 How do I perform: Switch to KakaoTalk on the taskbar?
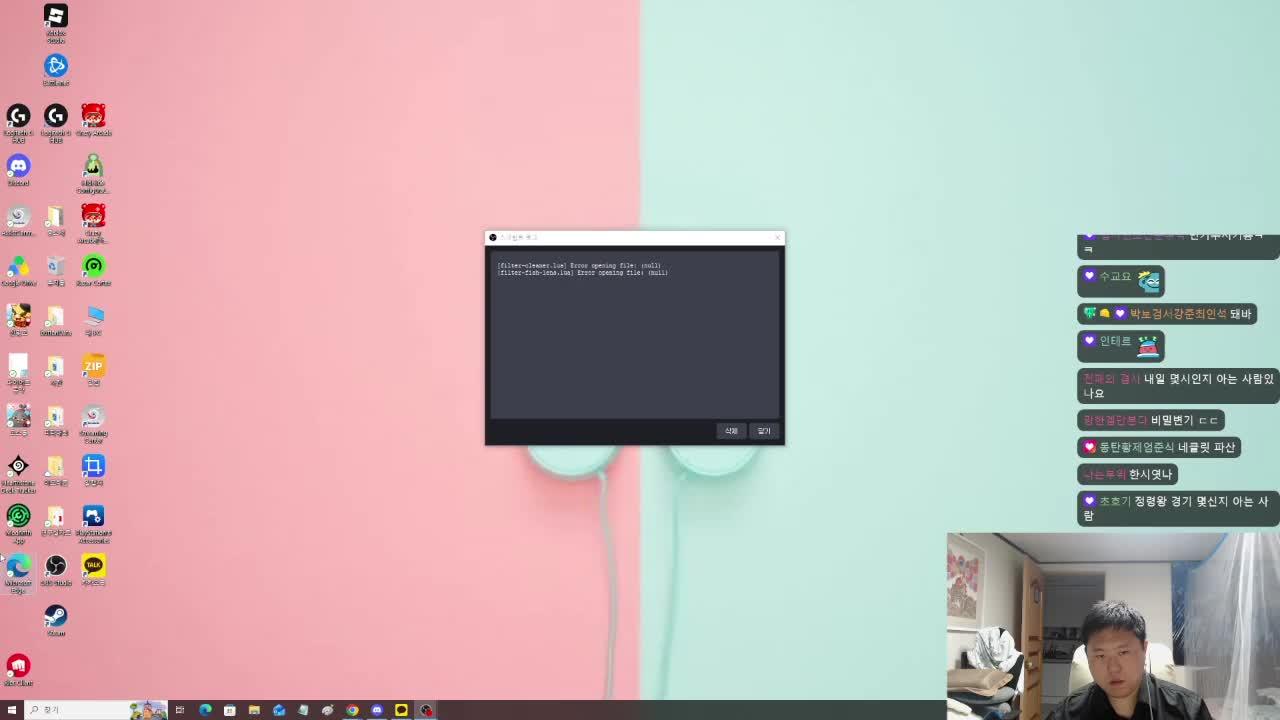(401, 710)
